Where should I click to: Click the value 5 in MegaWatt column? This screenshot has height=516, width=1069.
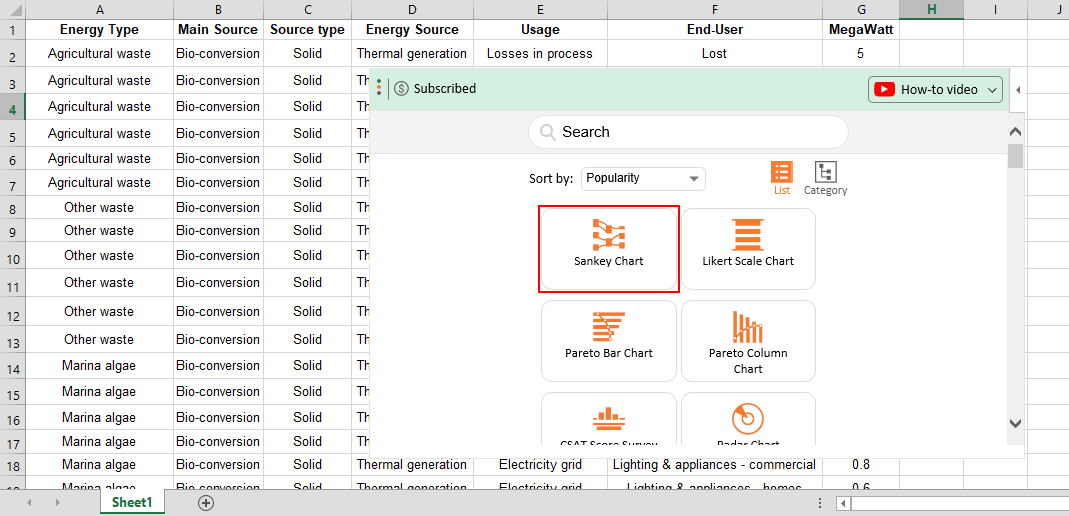pyautogui.click(x=861, y=53)
